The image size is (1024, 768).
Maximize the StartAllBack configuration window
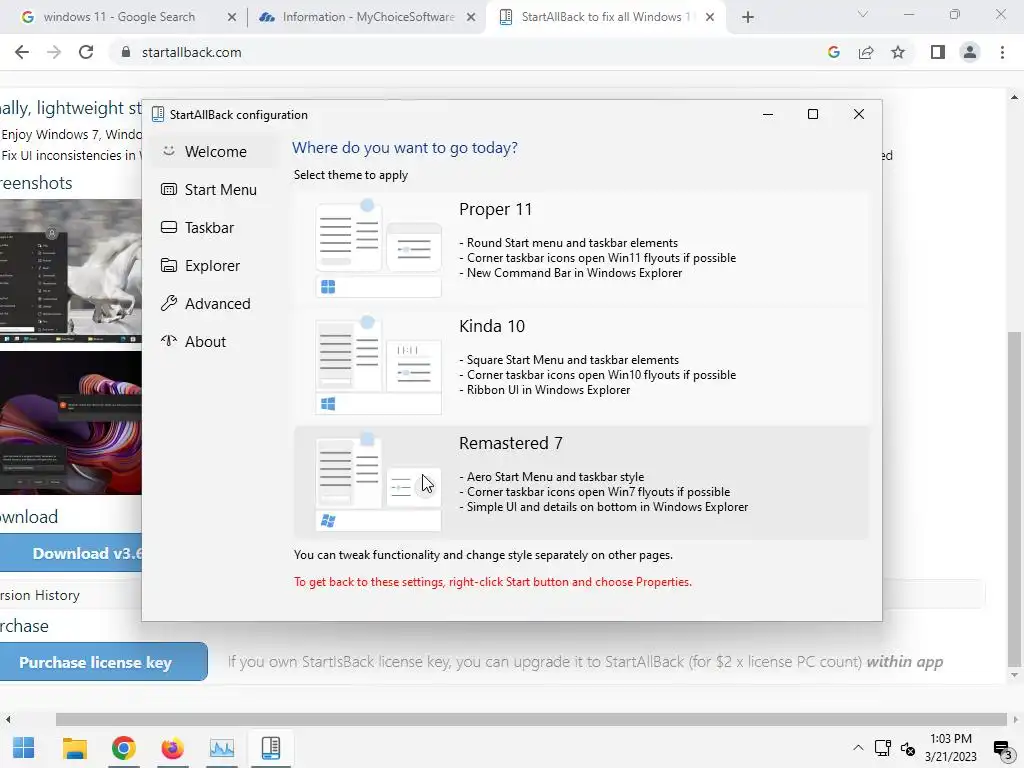click(813, 114)
